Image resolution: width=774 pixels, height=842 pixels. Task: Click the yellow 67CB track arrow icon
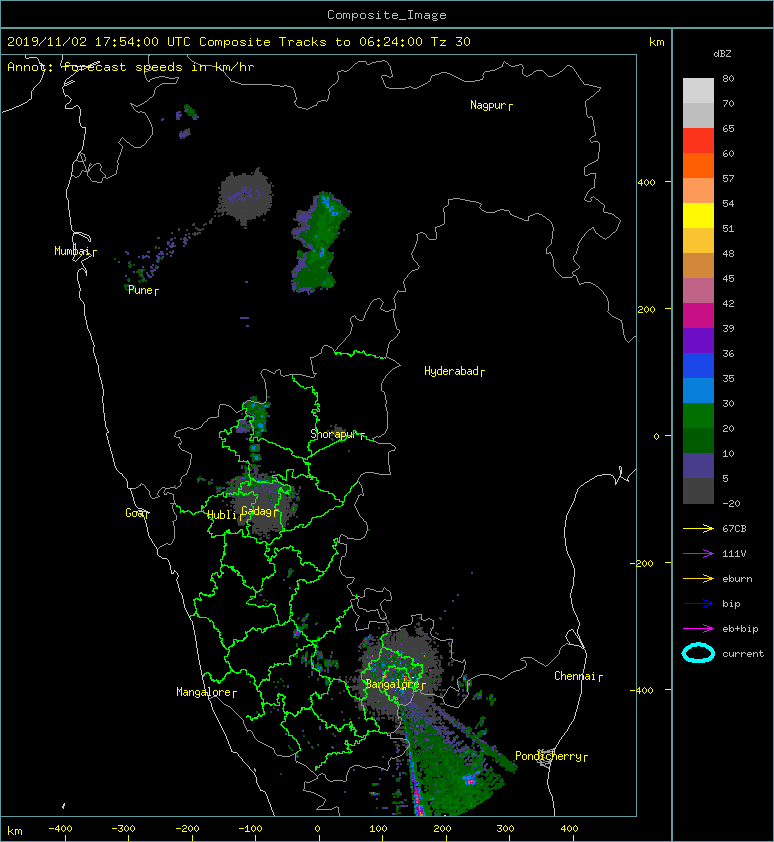698,529
